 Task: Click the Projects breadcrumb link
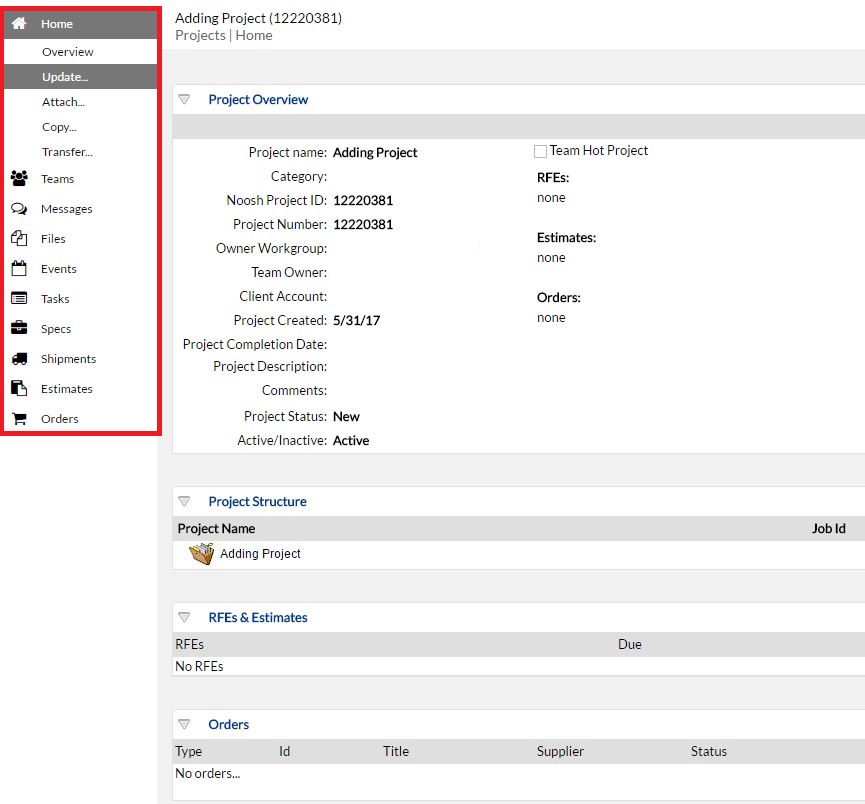[x=200, y=35]
